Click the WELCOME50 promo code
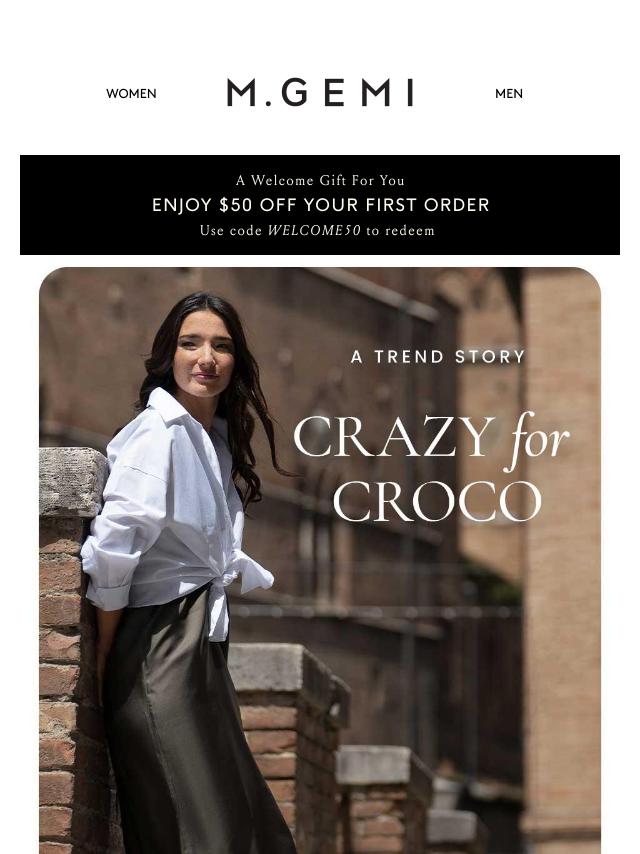The image size is (640, 854). click(x=314, y=230)
